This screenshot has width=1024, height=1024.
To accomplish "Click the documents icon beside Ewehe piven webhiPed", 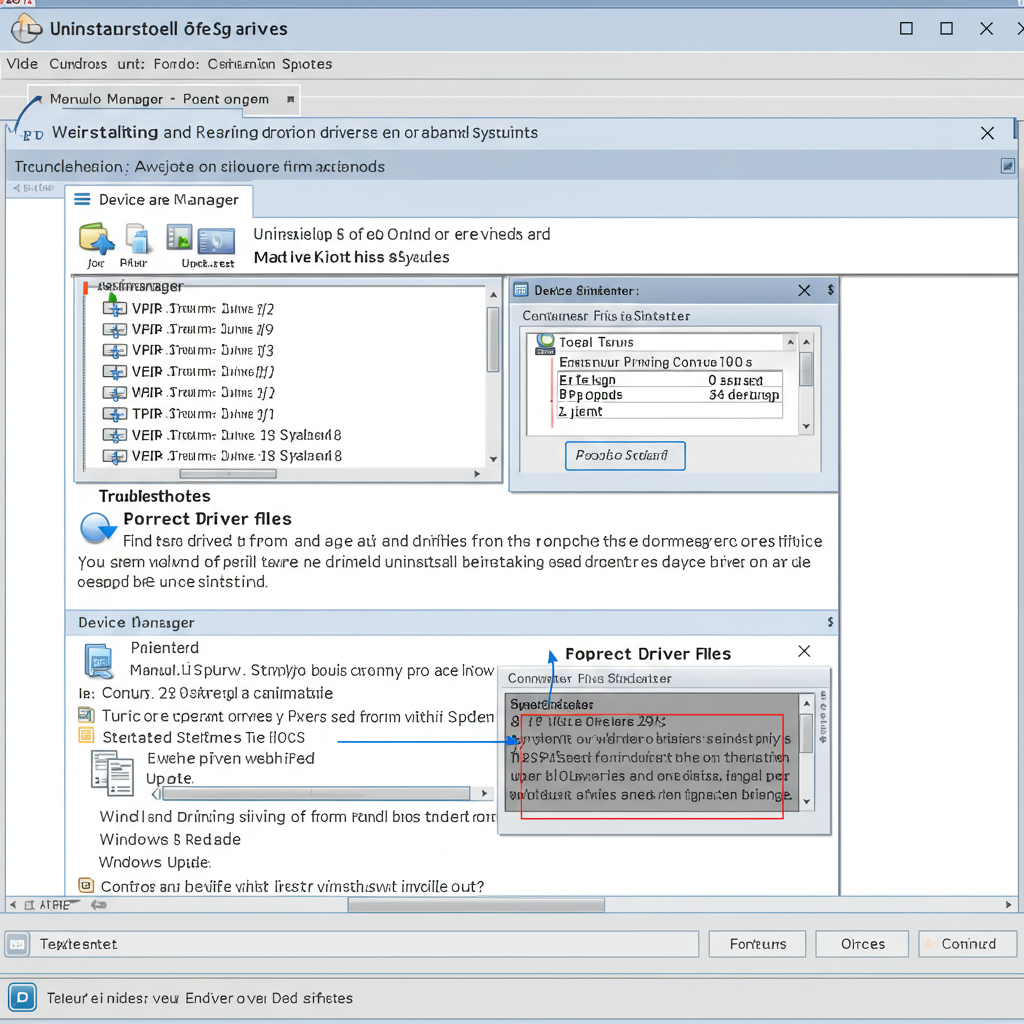I will pos(112,773).
